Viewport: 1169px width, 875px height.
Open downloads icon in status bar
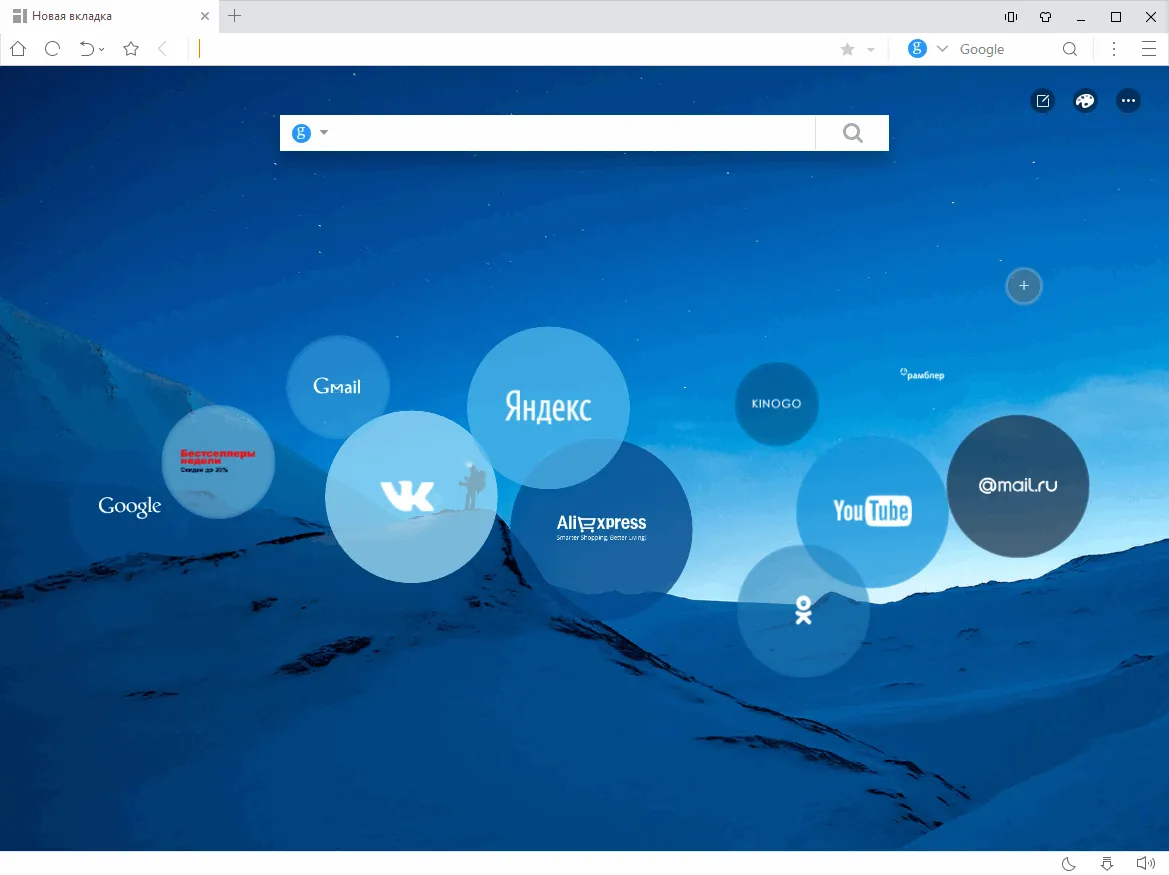click(x=1107, y=864)
